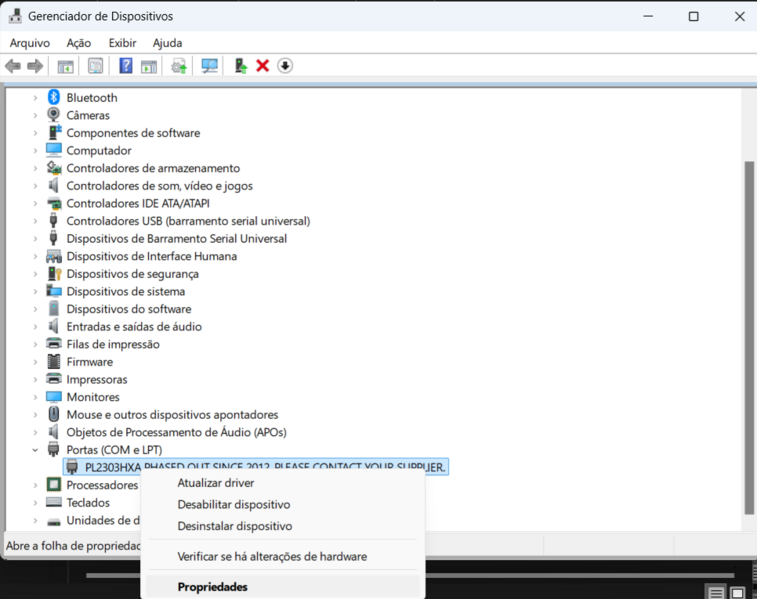Click the Device Manager title bar icon

coord(15,16)
